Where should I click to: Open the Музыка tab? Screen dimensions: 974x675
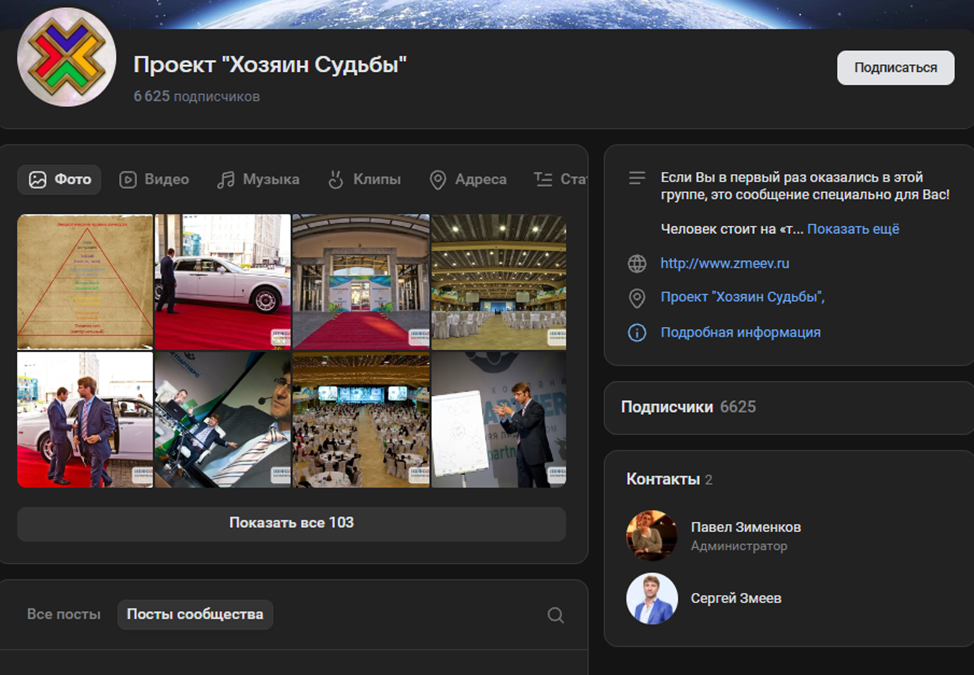pyautogui.click(x=258, y=179)
